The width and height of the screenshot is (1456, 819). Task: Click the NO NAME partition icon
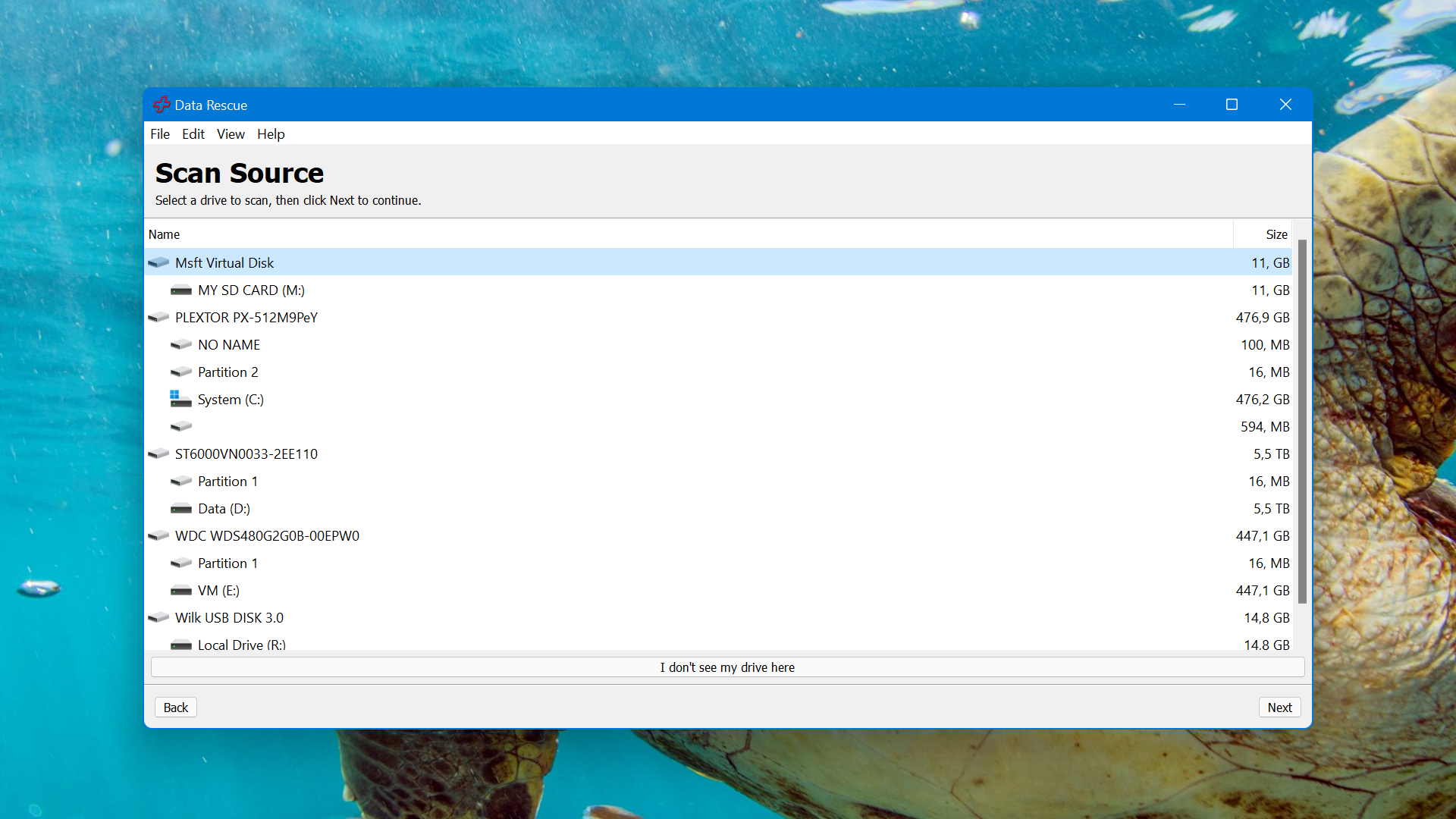(x=181, y=344)
